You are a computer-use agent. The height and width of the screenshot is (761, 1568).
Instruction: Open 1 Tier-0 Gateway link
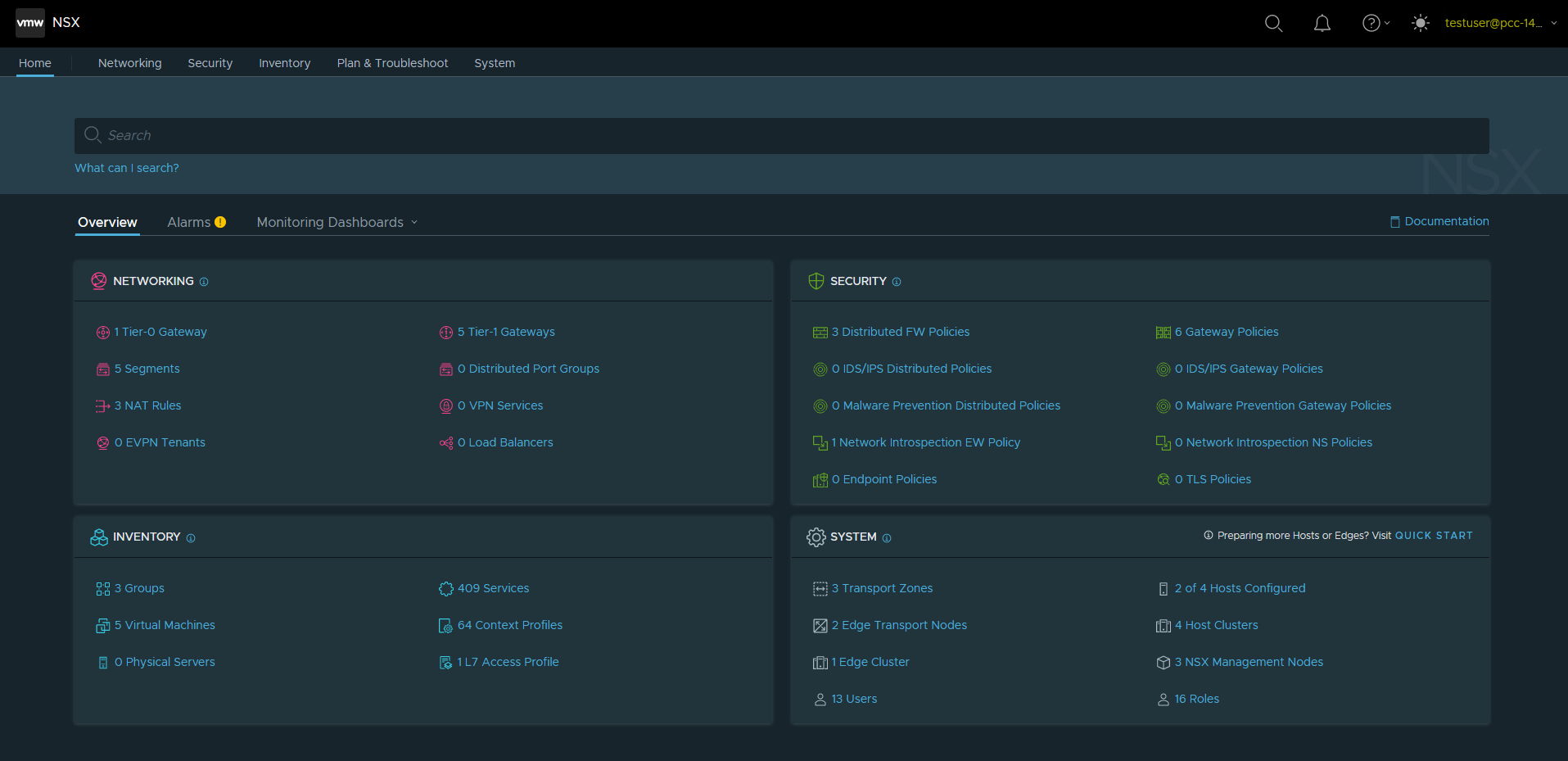[160, 332]
